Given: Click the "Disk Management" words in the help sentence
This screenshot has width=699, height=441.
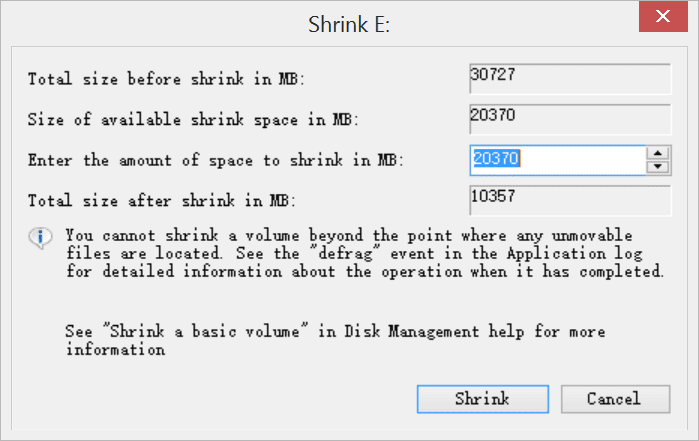Looking at the screenshot, I should 411,331.
